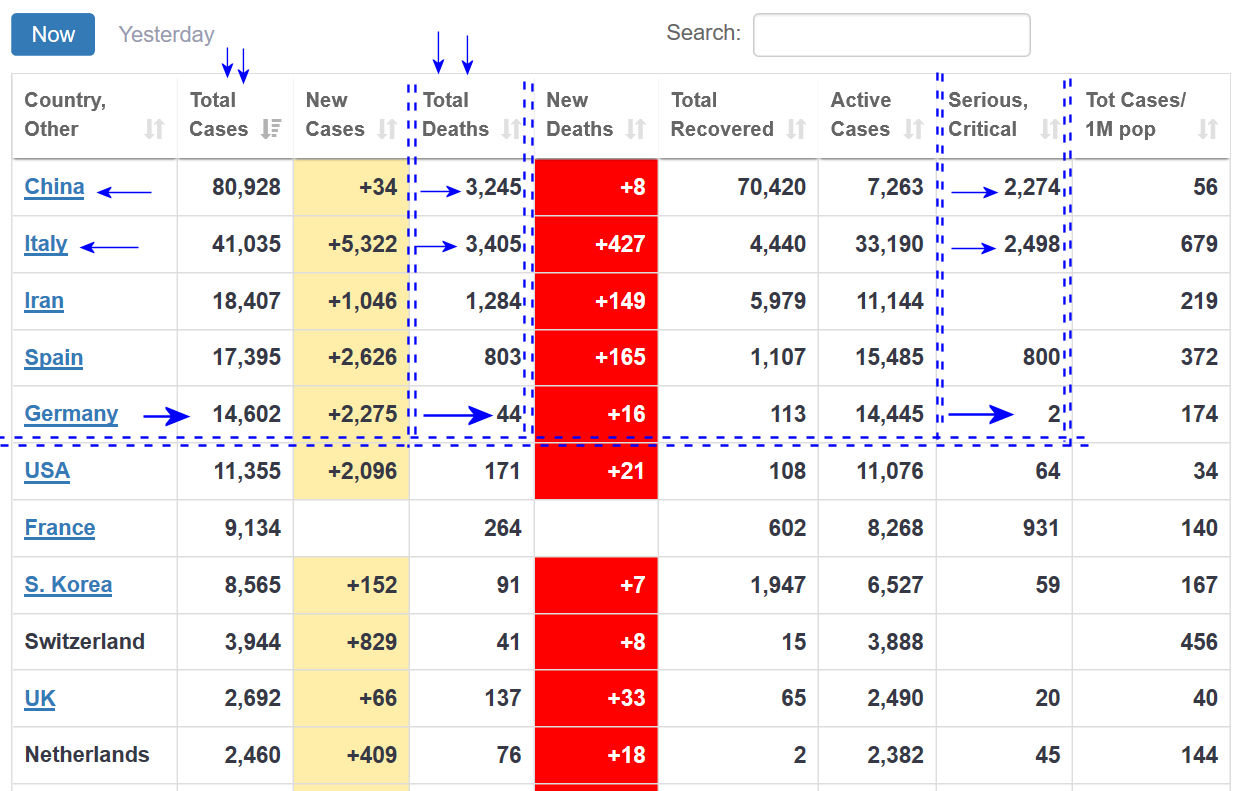
Task: Click the sort icon in Country, Other column
Action: [x=154, y=129]
